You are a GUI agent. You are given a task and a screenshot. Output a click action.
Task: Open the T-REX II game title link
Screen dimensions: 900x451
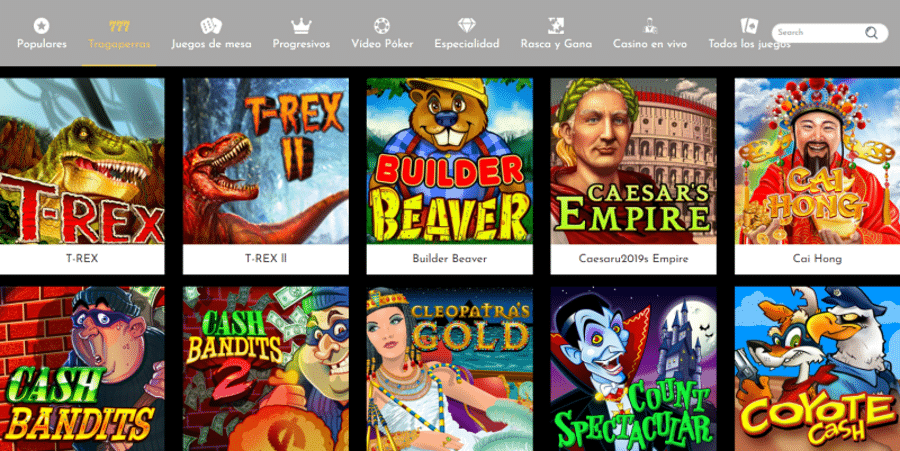pyautogui.click(x=266, y=259)
